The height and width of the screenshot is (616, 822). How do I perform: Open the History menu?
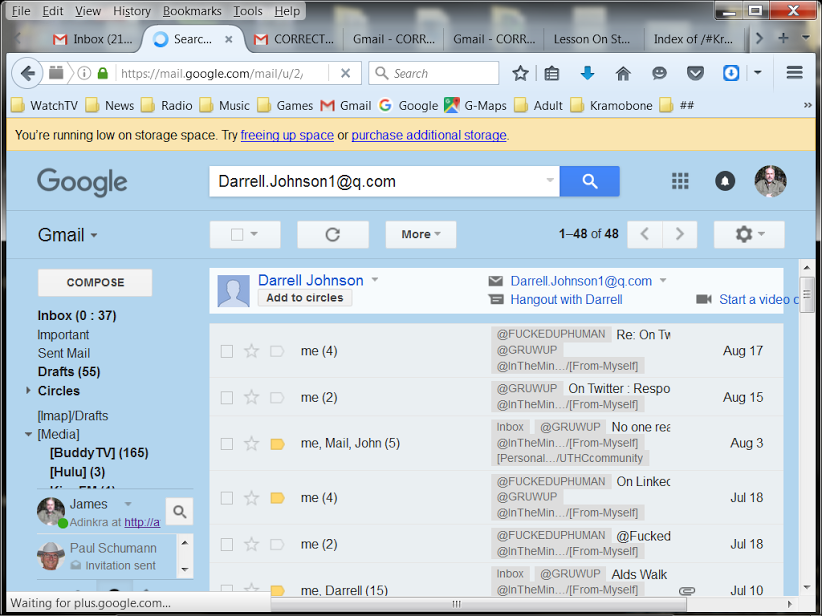pyautogui.click(x=132, y=10)
